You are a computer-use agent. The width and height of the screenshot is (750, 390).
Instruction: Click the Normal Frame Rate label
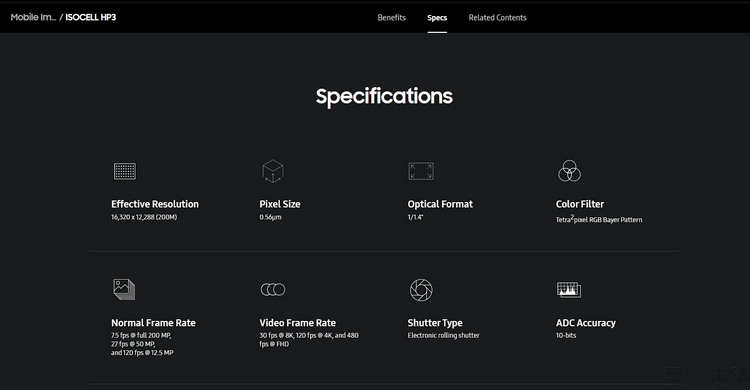pyautogui.click(x=153, y=323)
